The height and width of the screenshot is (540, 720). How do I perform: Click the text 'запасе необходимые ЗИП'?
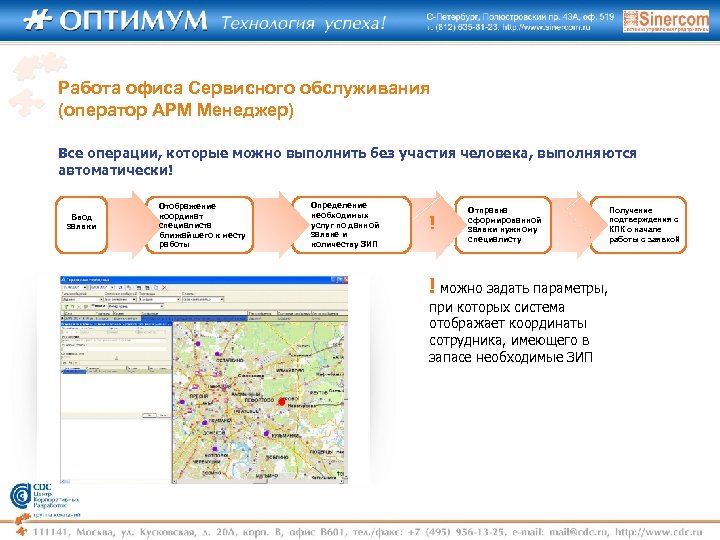click(511, 357)
